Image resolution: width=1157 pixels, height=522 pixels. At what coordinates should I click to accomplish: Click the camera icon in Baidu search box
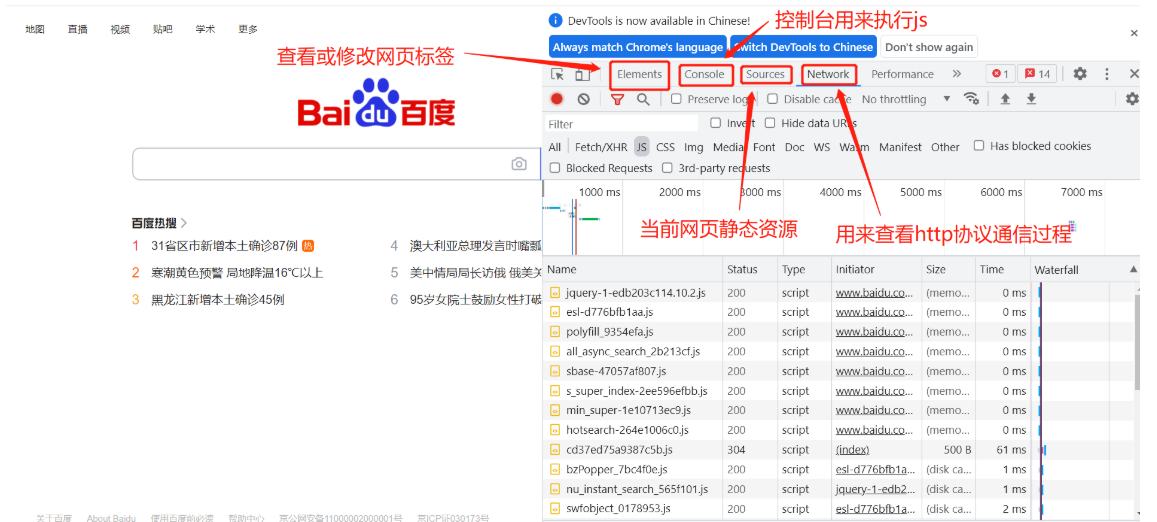click(x=519, y=164)
